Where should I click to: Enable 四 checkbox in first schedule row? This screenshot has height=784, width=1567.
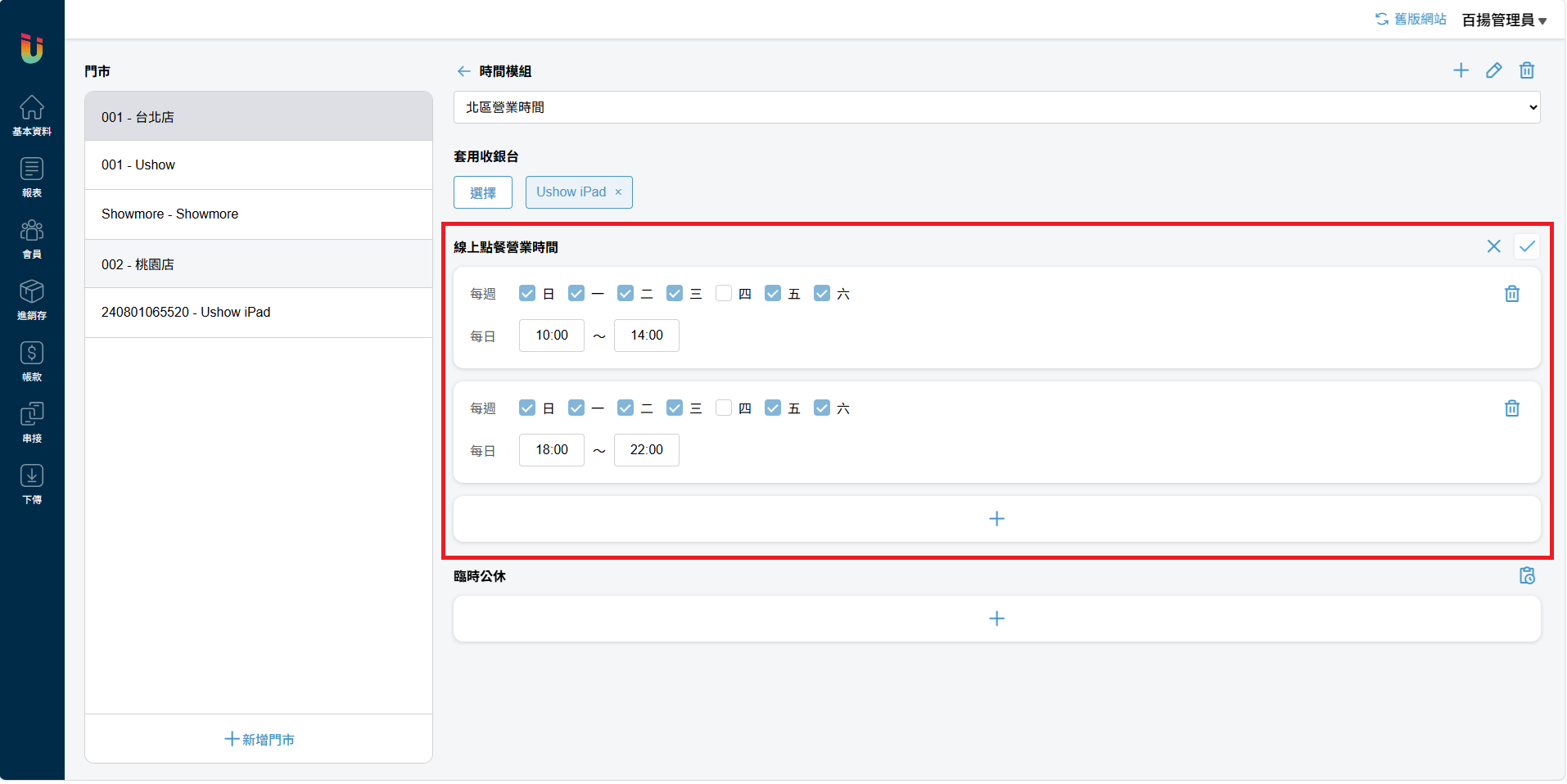[724, 294]
